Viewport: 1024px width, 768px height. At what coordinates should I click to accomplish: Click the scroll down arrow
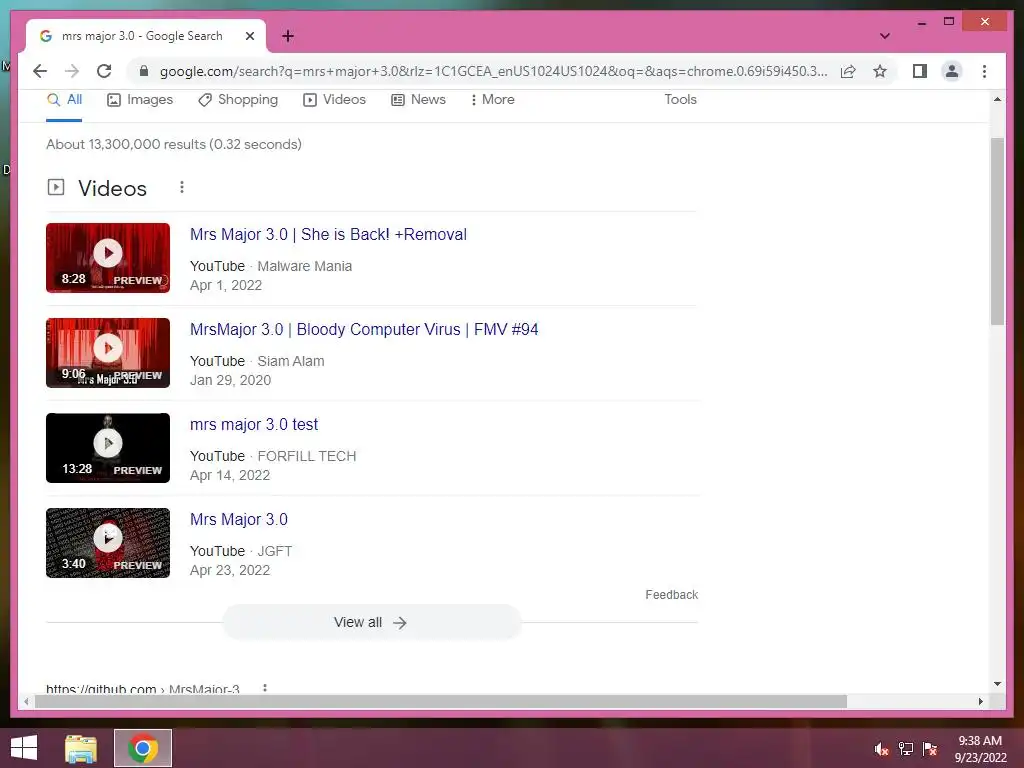[x=997, y=684]
